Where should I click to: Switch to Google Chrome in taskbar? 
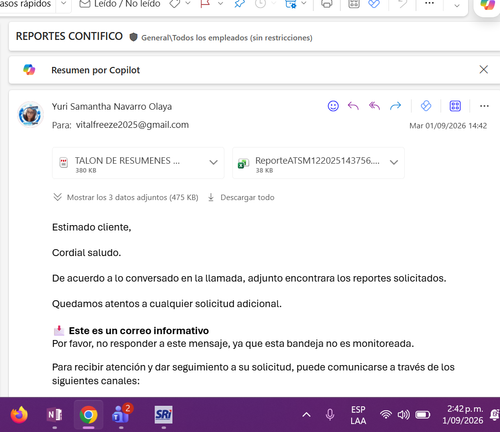tap(88, 415)
